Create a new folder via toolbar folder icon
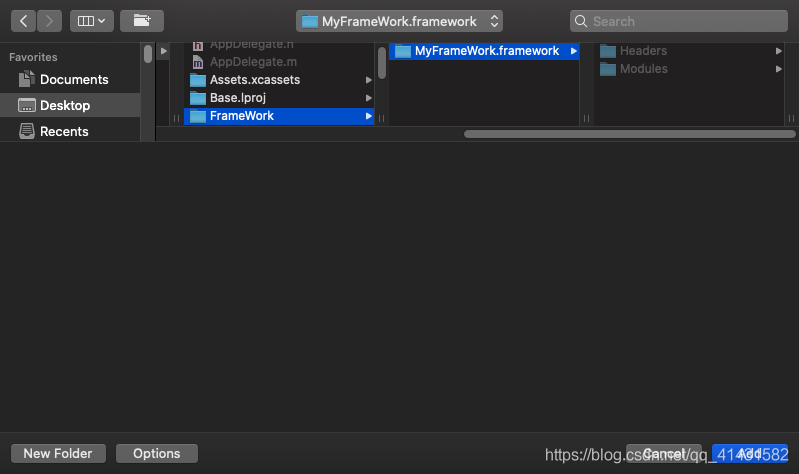Screen dimensions: 799x474 [142, 21]
